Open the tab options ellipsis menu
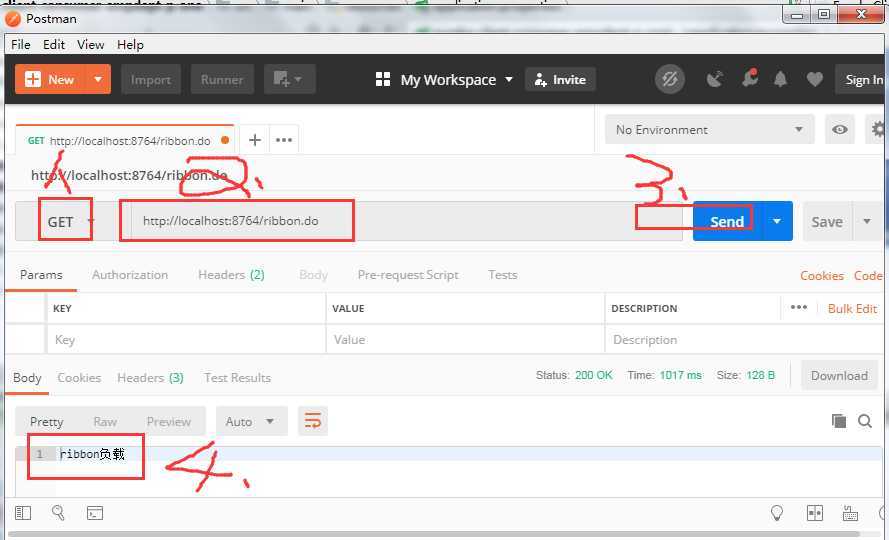 [x=283, y=140]
